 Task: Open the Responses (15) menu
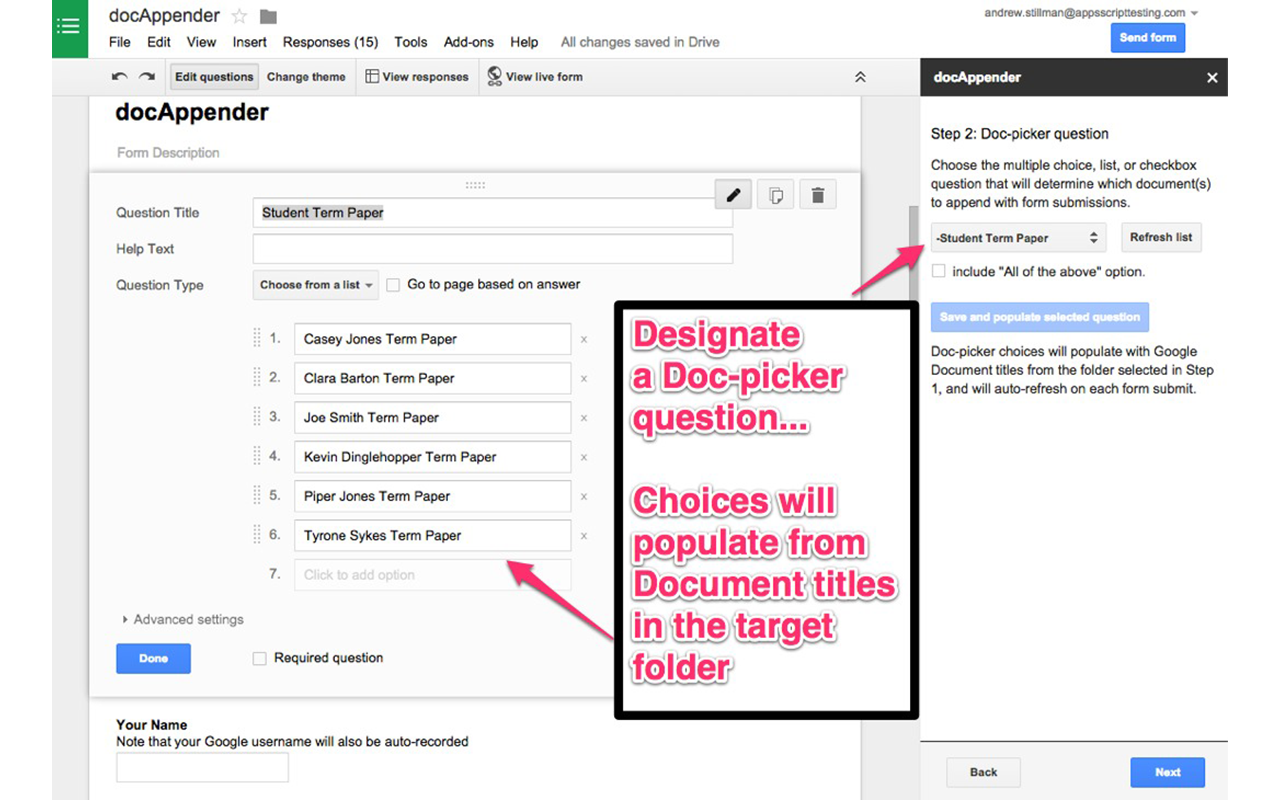(330, 42)
